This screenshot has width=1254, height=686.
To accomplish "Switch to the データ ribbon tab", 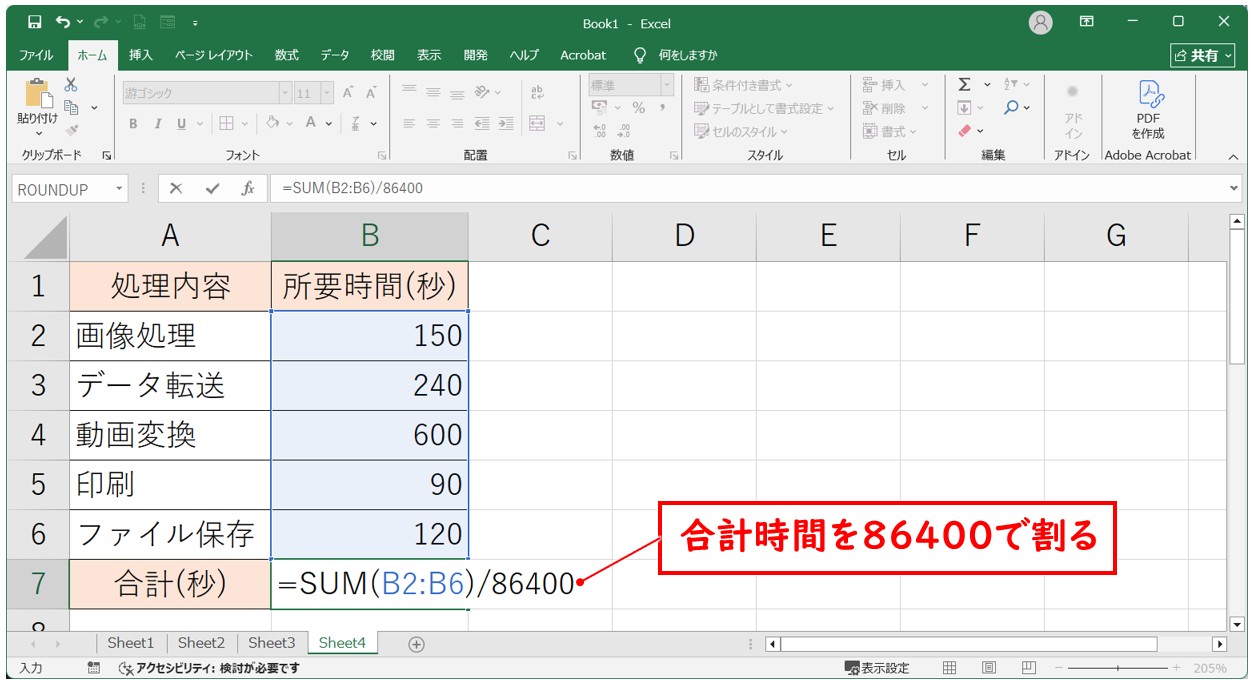I will click(x=335, y=55).
